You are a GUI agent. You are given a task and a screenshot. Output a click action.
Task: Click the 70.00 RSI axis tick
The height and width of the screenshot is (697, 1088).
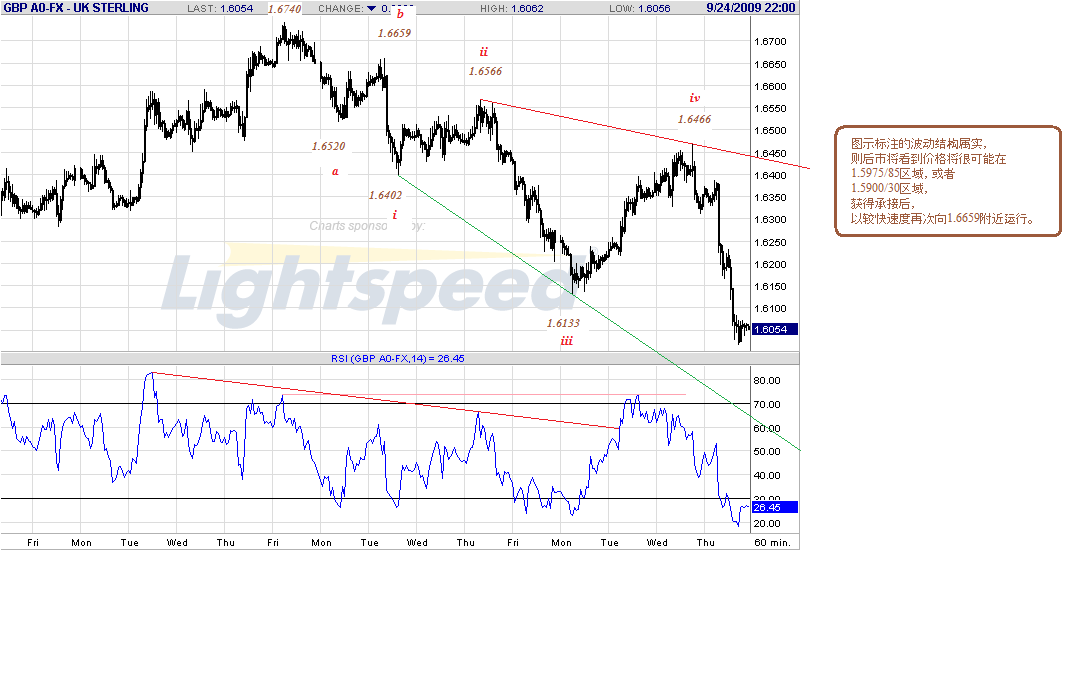(767, 404)
